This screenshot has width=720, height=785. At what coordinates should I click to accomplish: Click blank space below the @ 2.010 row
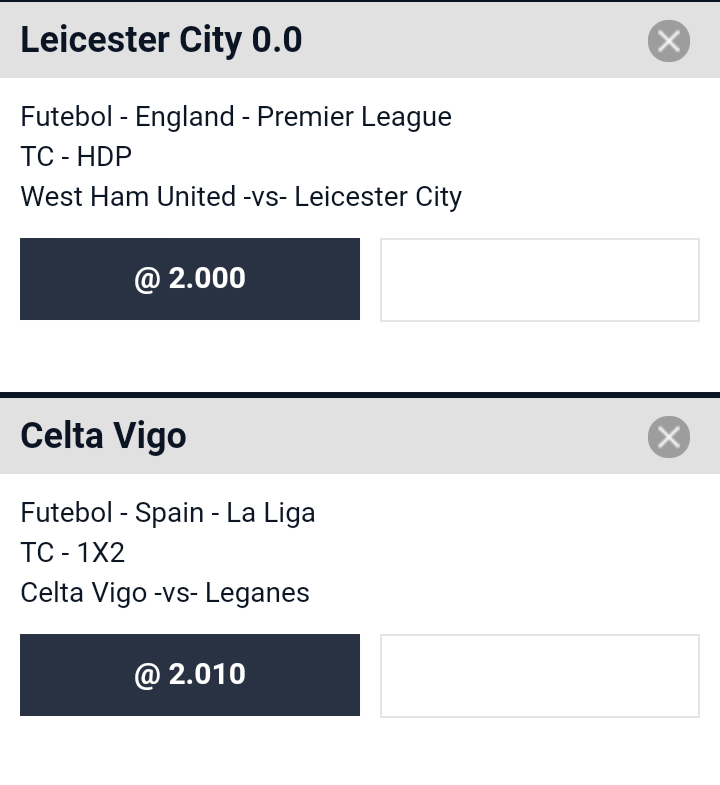click(360, 751)
